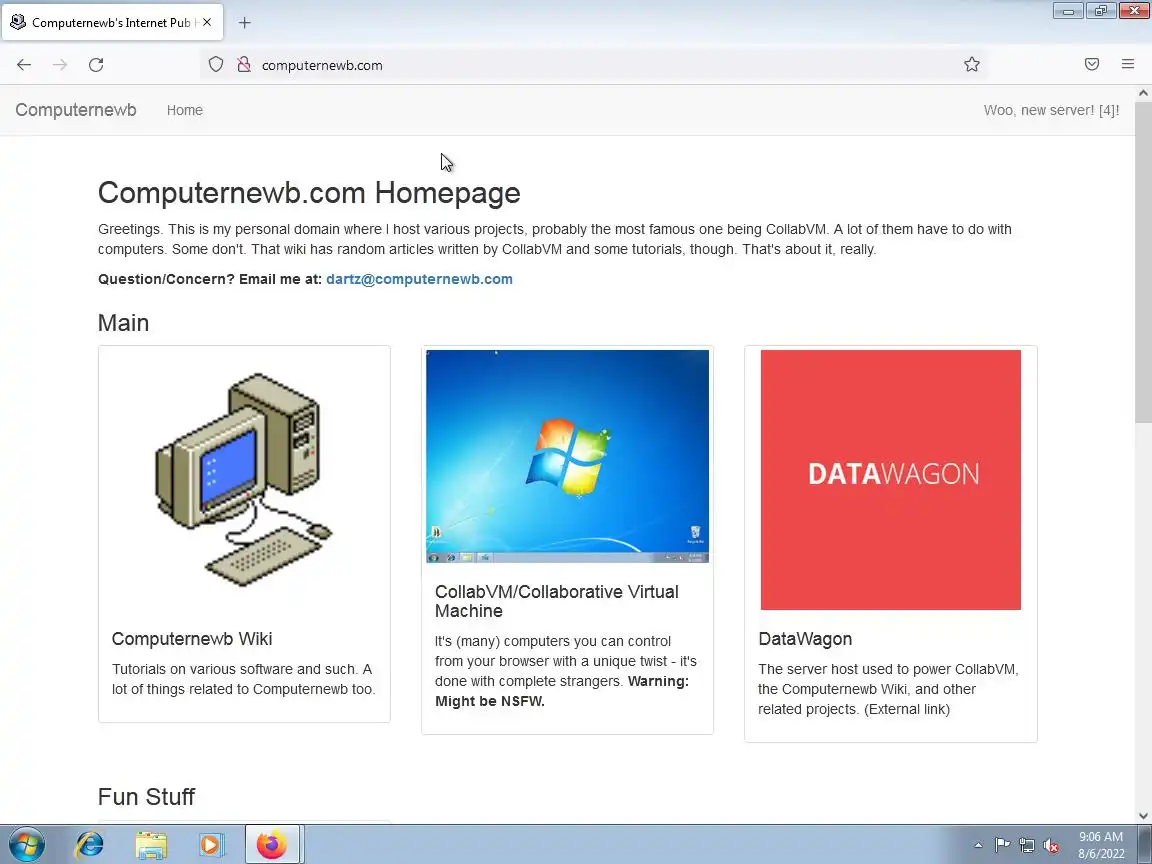1152x864 pixels.
Task: Close the Computernewb's Internet Pub tab
Action: [x=207, y=23]
